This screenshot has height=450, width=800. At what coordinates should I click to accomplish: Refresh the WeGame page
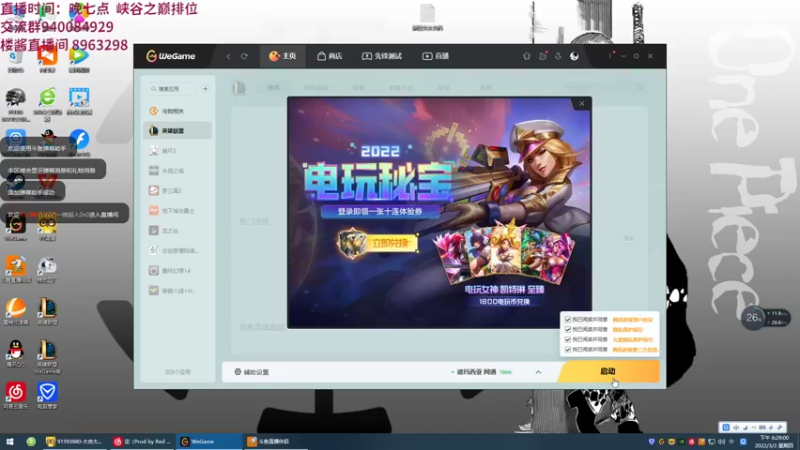coord(244,56)
